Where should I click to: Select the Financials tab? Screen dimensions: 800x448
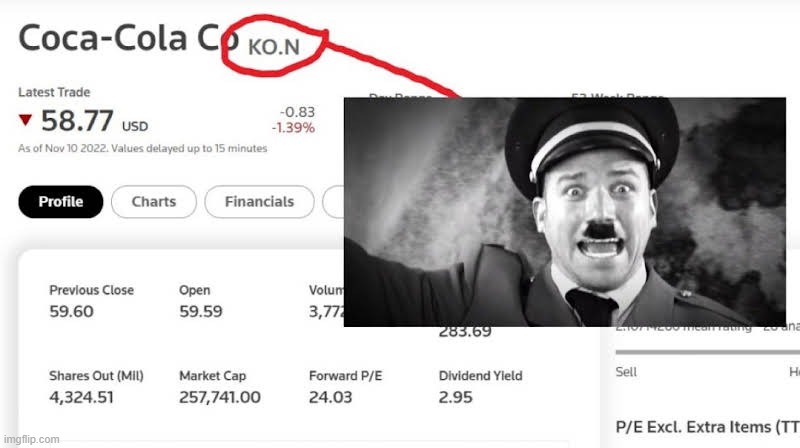(259, 202)
